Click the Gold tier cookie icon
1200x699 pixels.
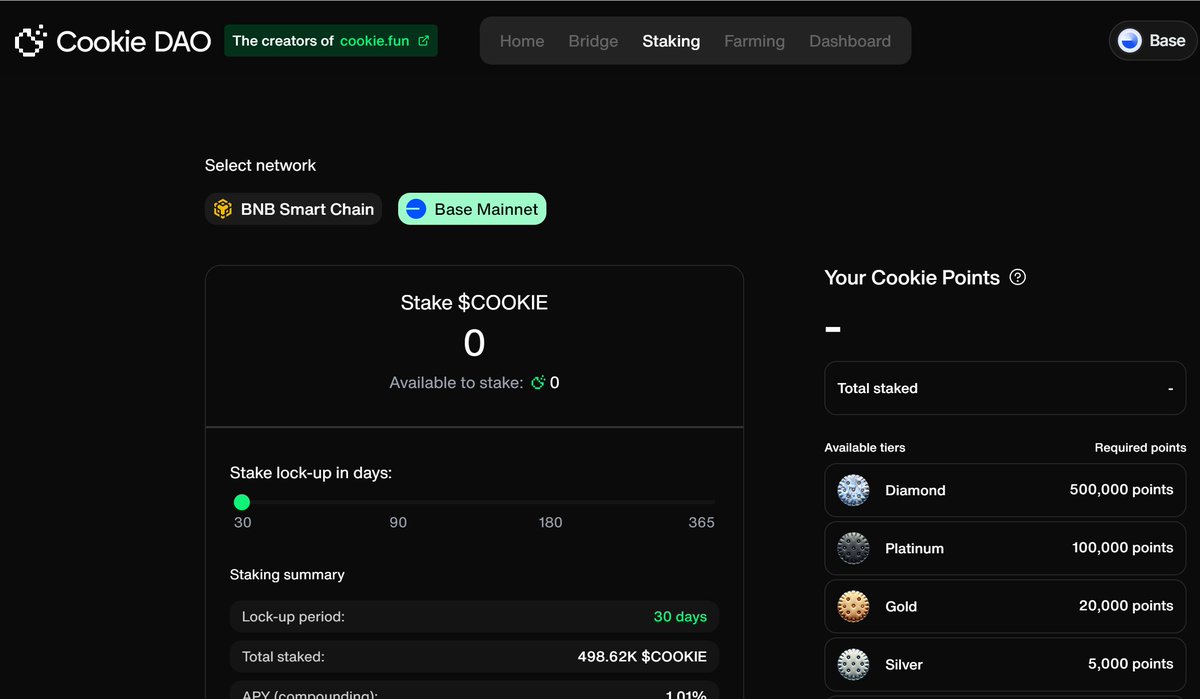[x=854, y=606]
